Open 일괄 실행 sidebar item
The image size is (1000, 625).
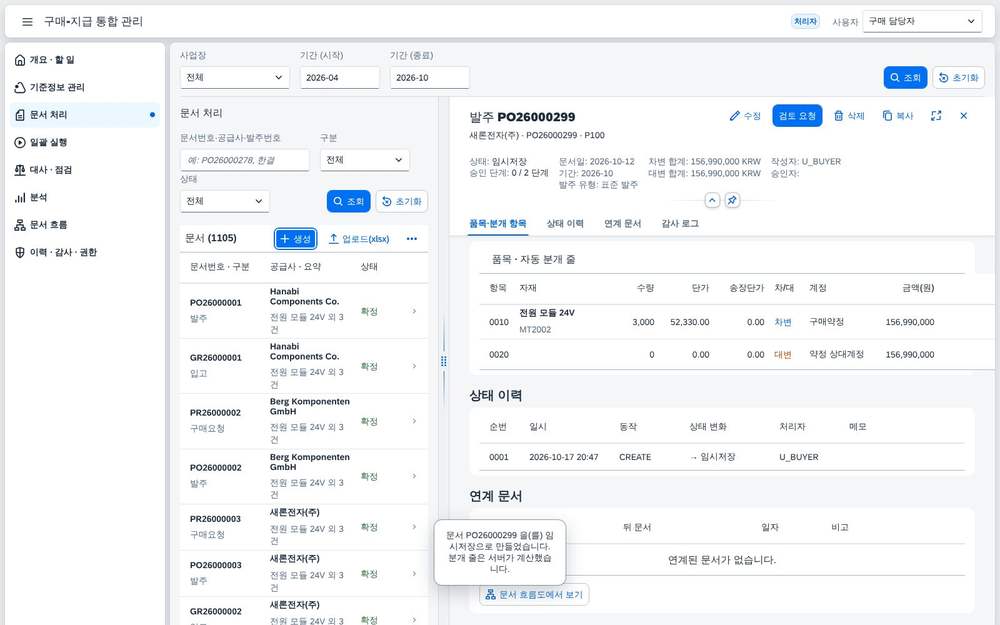(x=83, y=142)
